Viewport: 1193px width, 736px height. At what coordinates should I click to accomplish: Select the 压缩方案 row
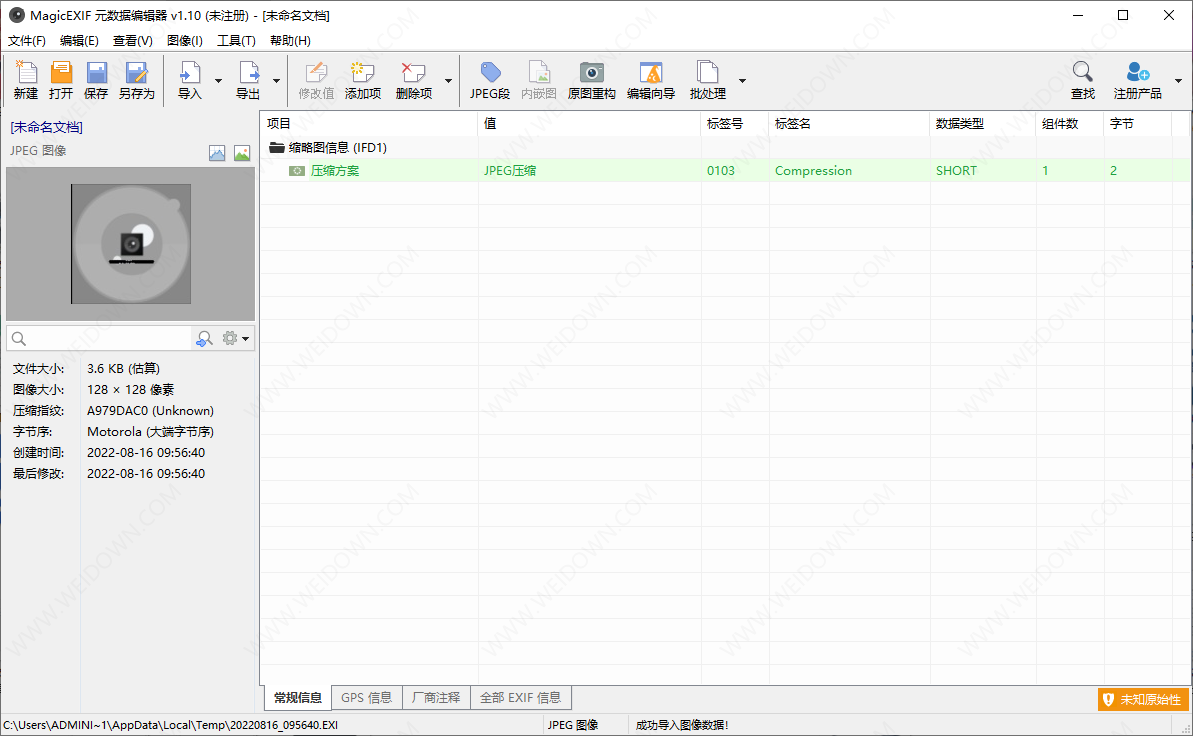click(725, 170)
